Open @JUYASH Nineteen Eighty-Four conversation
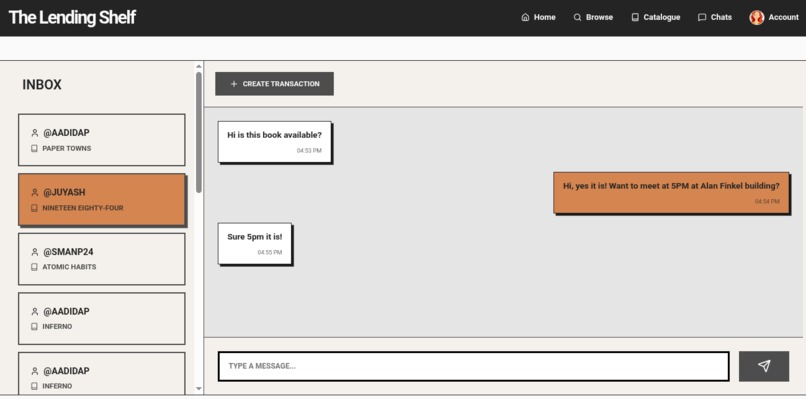Viewport: 806px width, 399px height. (x=102, y=200)
